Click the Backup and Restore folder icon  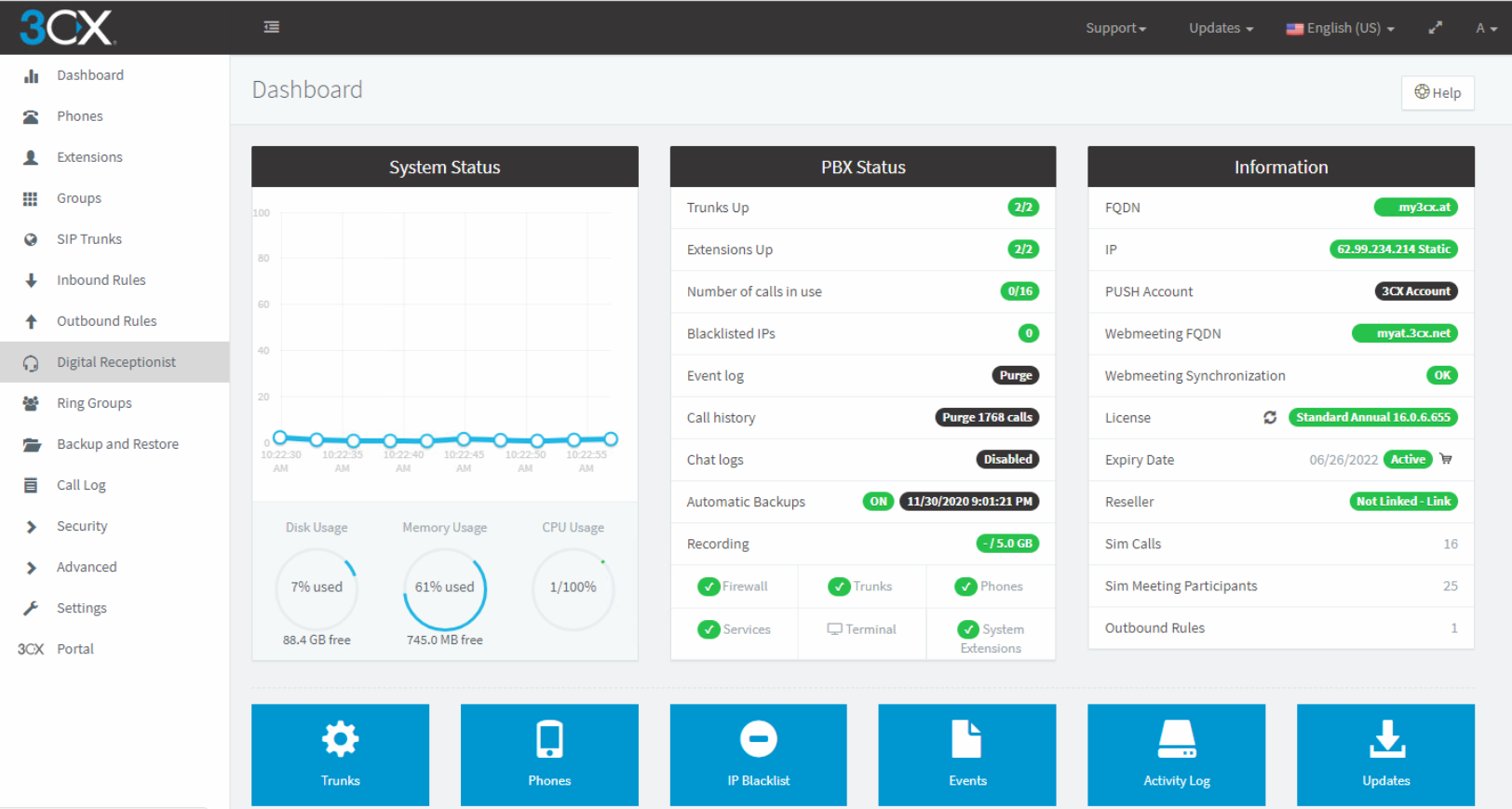32,444
